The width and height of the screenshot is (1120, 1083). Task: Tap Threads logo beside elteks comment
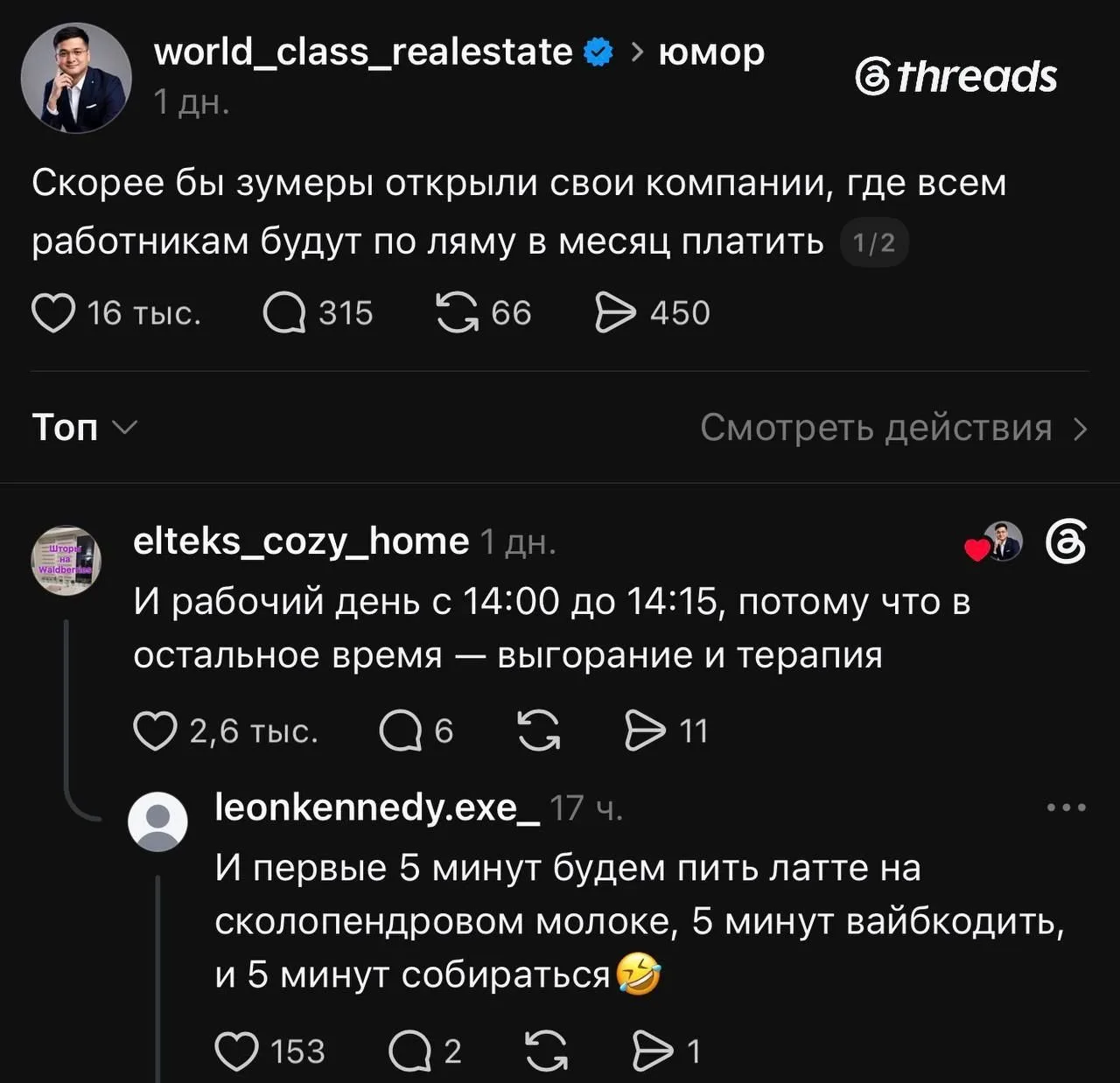[x=1067, y=542]
